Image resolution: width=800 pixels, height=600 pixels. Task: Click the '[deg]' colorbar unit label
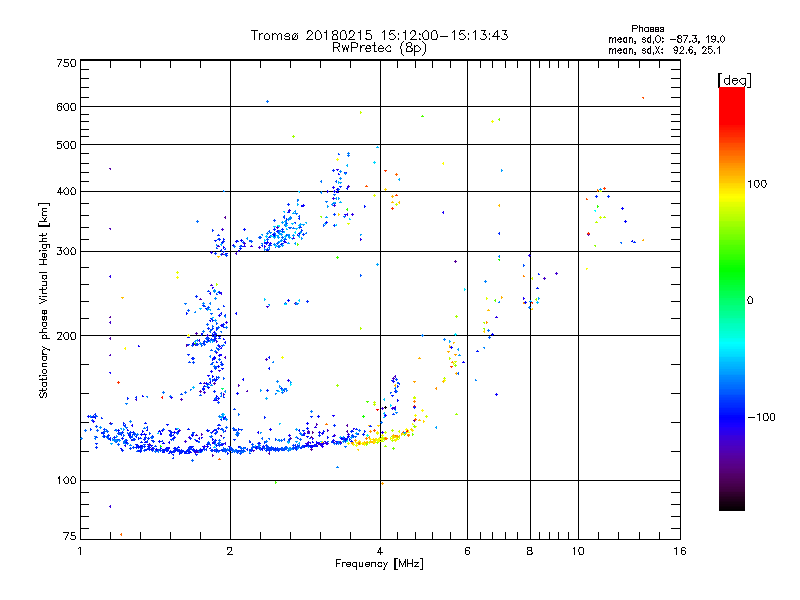pyautogui.click(x=734, y=80)
